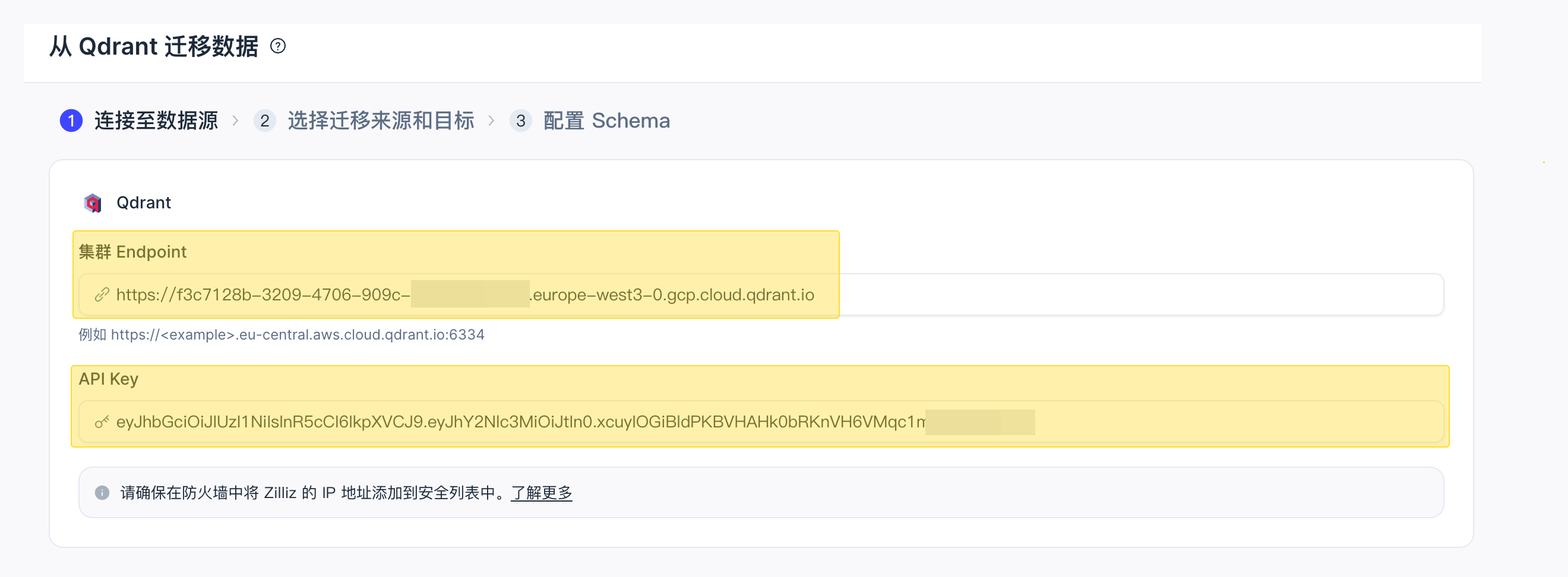Select step 3 number circle
1568x577 pixels.
pos(520,121)
